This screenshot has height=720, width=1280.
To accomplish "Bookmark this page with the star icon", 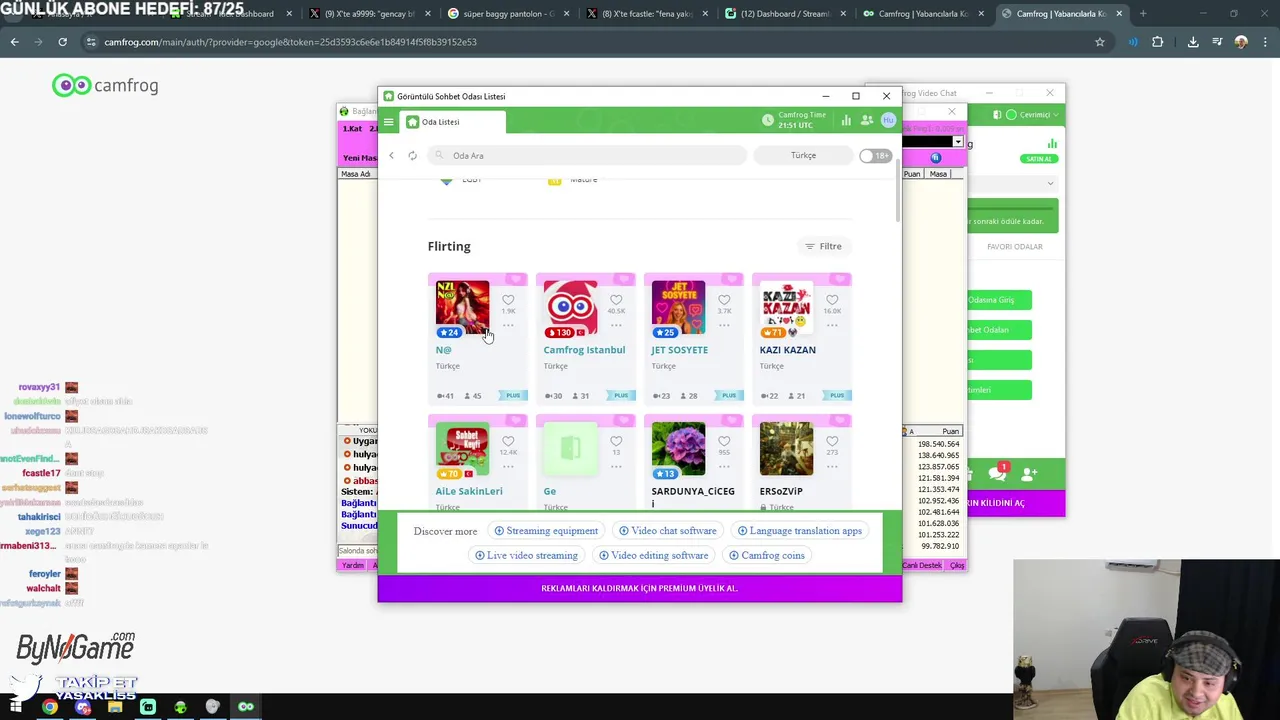I will (1100, 42).
